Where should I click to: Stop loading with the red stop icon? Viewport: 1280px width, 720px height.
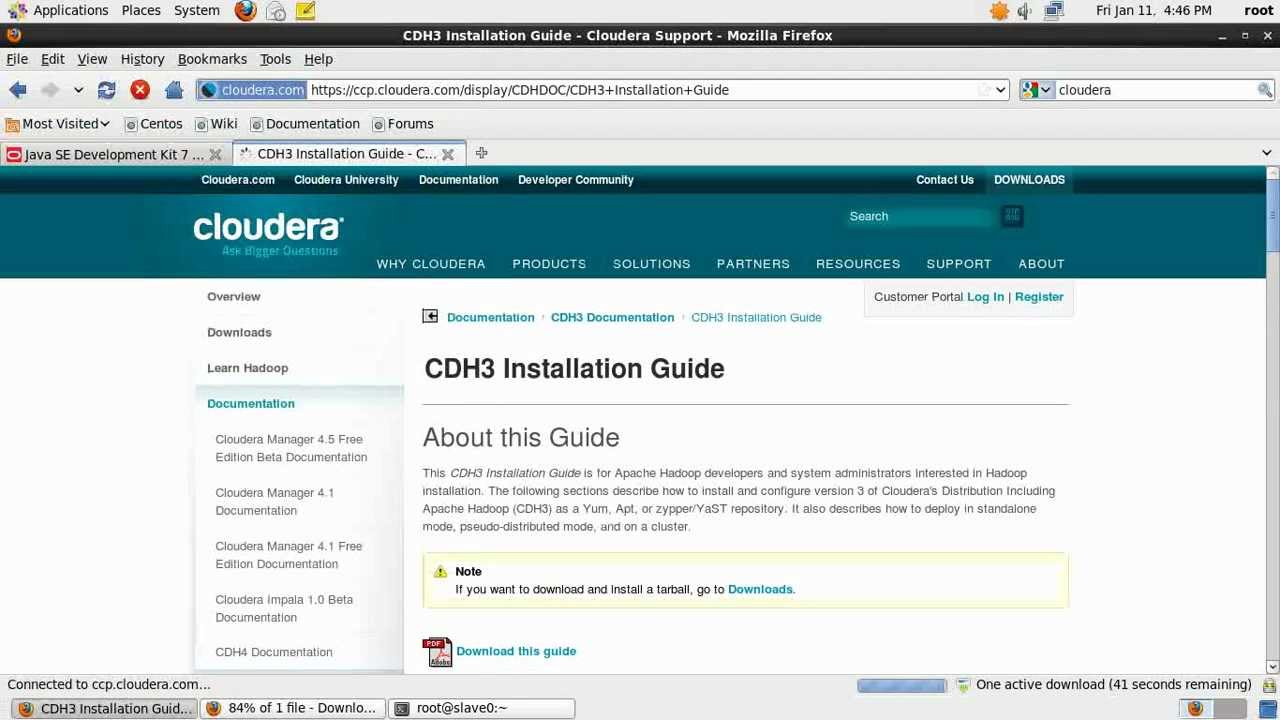(x=140, y=90)
